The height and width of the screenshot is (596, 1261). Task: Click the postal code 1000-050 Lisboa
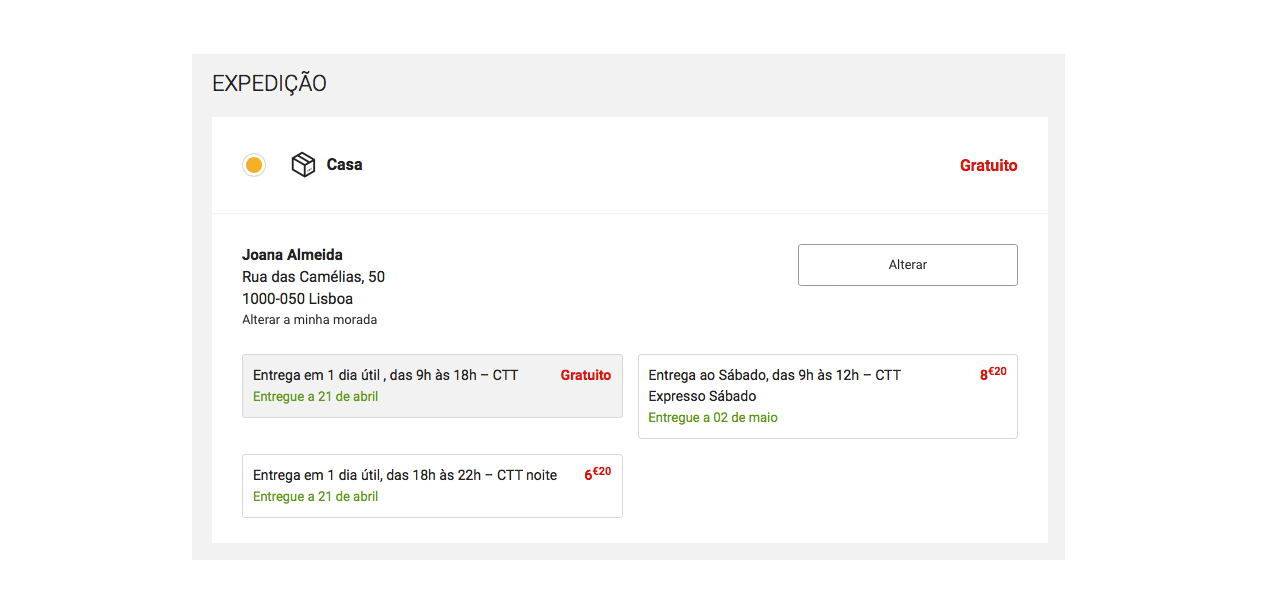[x=297, y=299]
